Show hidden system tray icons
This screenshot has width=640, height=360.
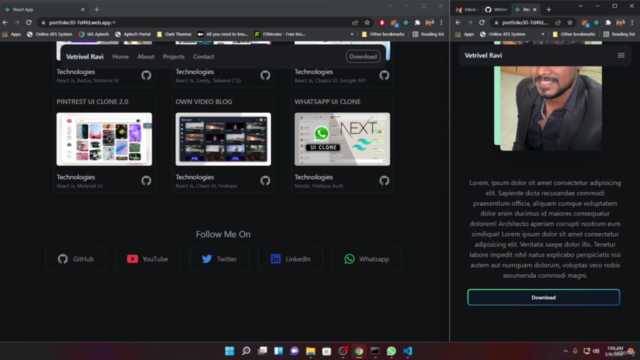[565, 351]
